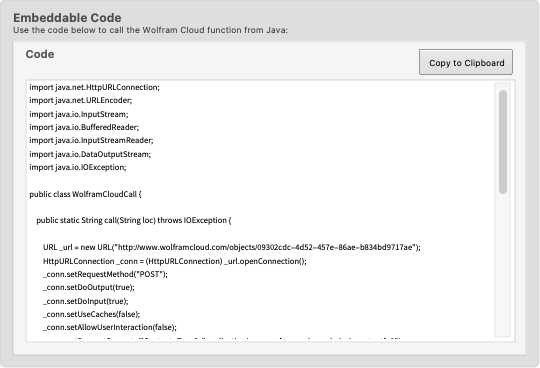540x368 pixels.
Task: Click the 'import java.io.DataOutputStream;' line
Action: [x=90, y=154]
